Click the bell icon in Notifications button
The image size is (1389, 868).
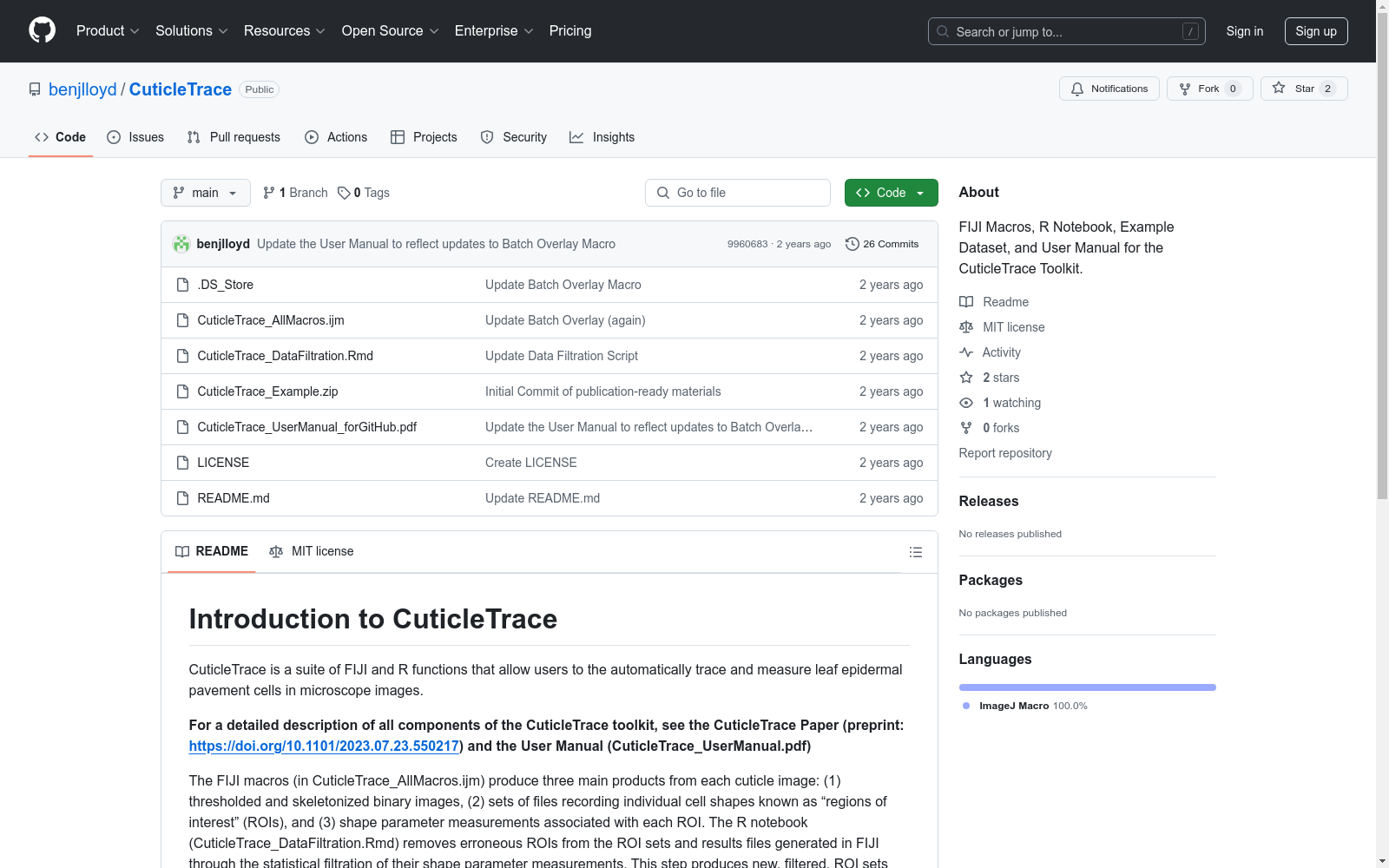click(1077, 89)
